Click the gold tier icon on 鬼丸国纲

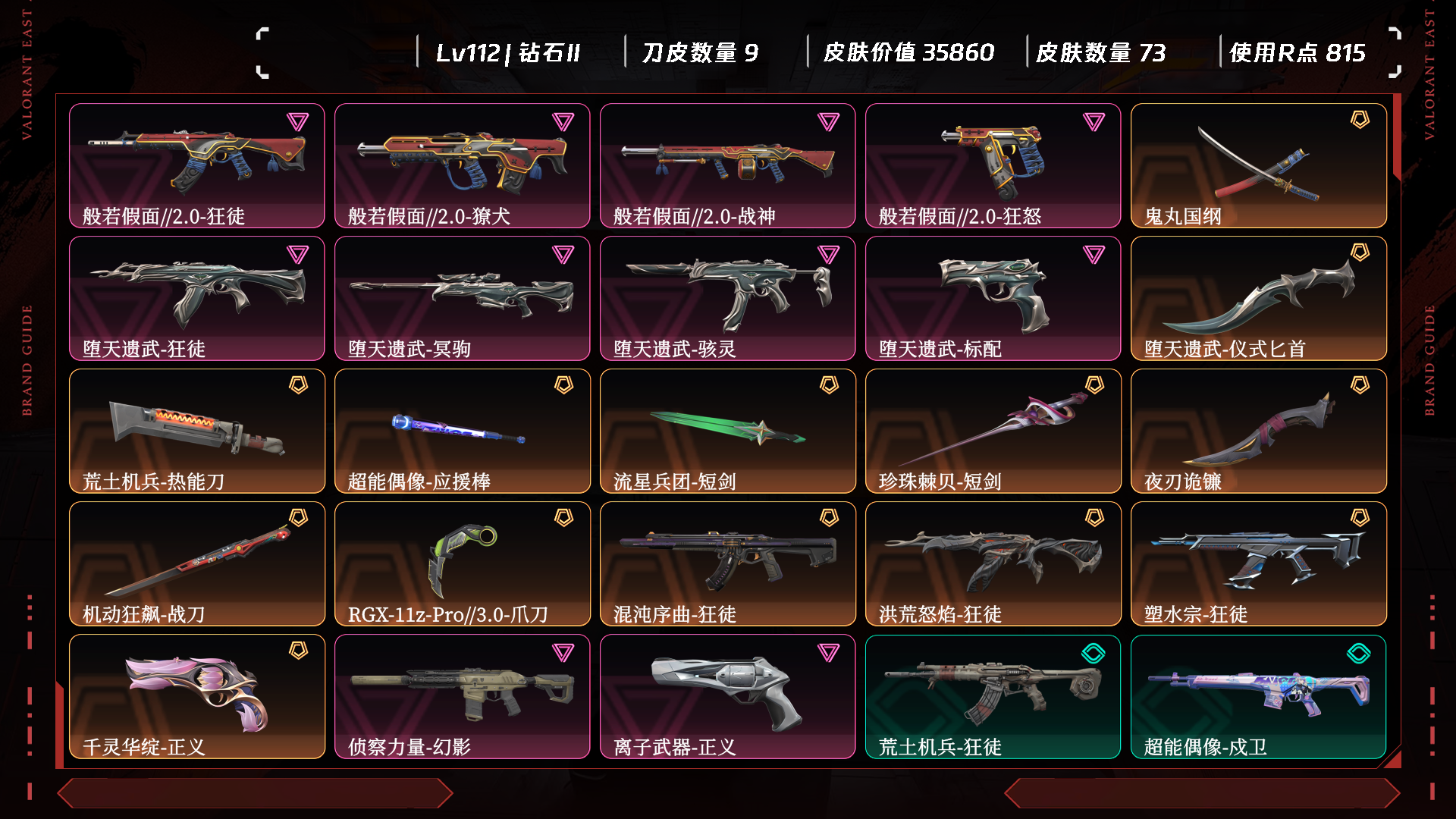(x=1360, y=120)
